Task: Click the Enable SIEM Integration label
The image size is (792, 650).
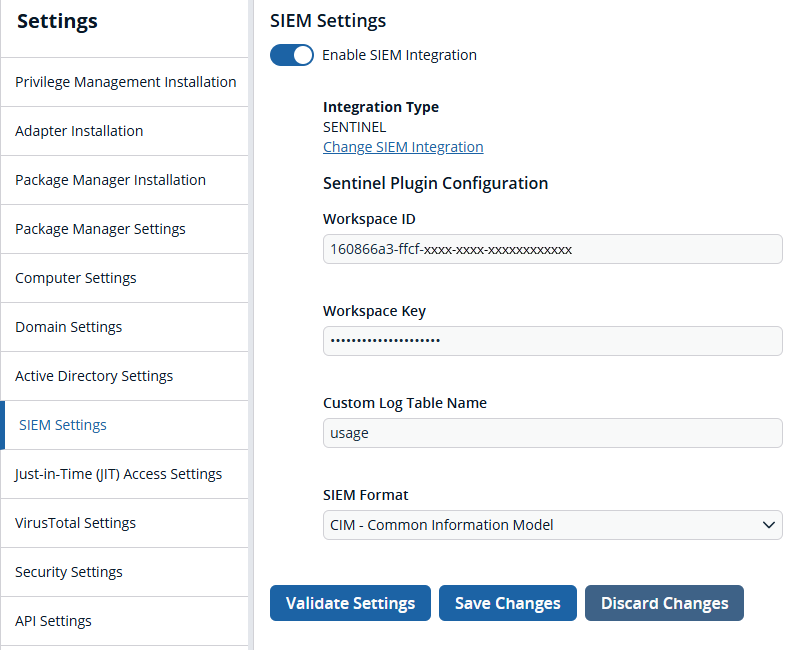Action: coord(400,55)
